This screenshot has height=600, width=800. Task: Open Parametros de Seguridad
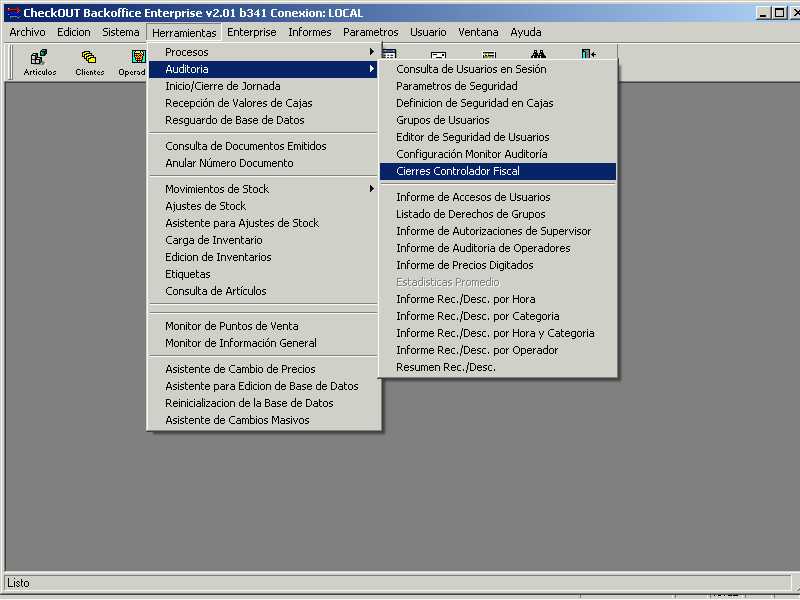(x=498, y=86)
